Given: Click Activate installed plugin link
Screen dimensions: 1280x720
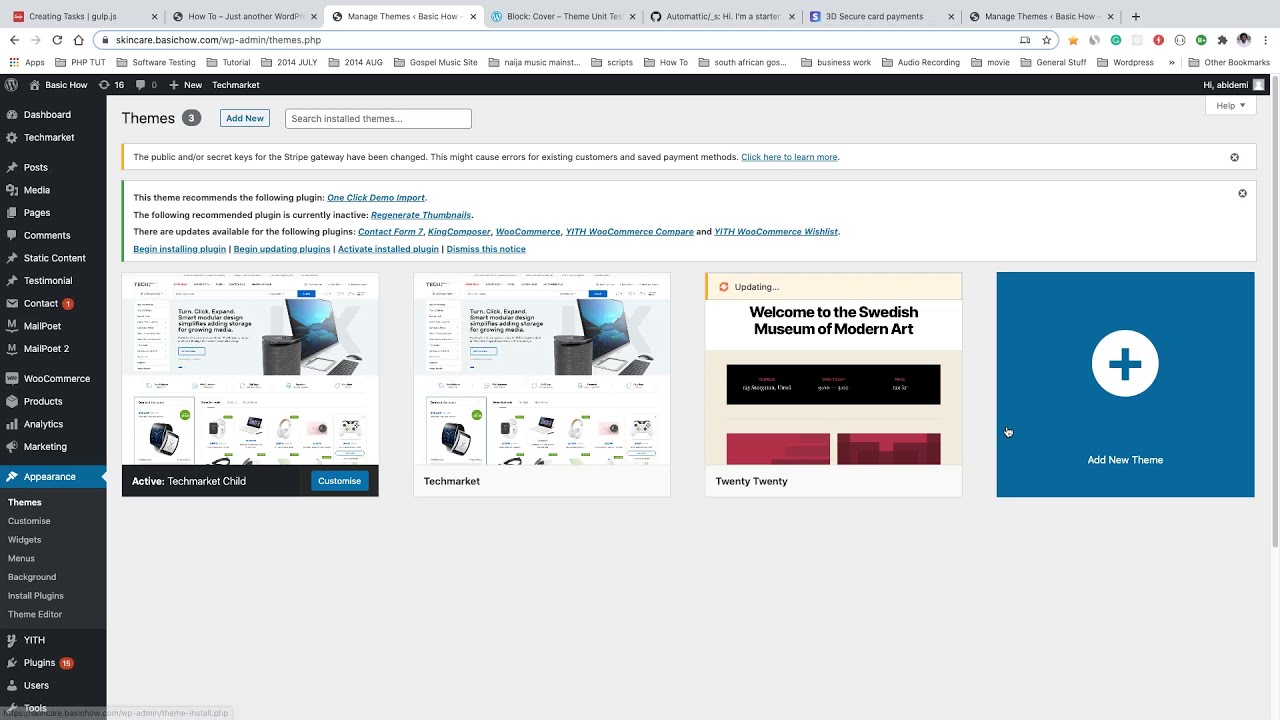Looking at the screenshot, I should click(x=388, y=249).
